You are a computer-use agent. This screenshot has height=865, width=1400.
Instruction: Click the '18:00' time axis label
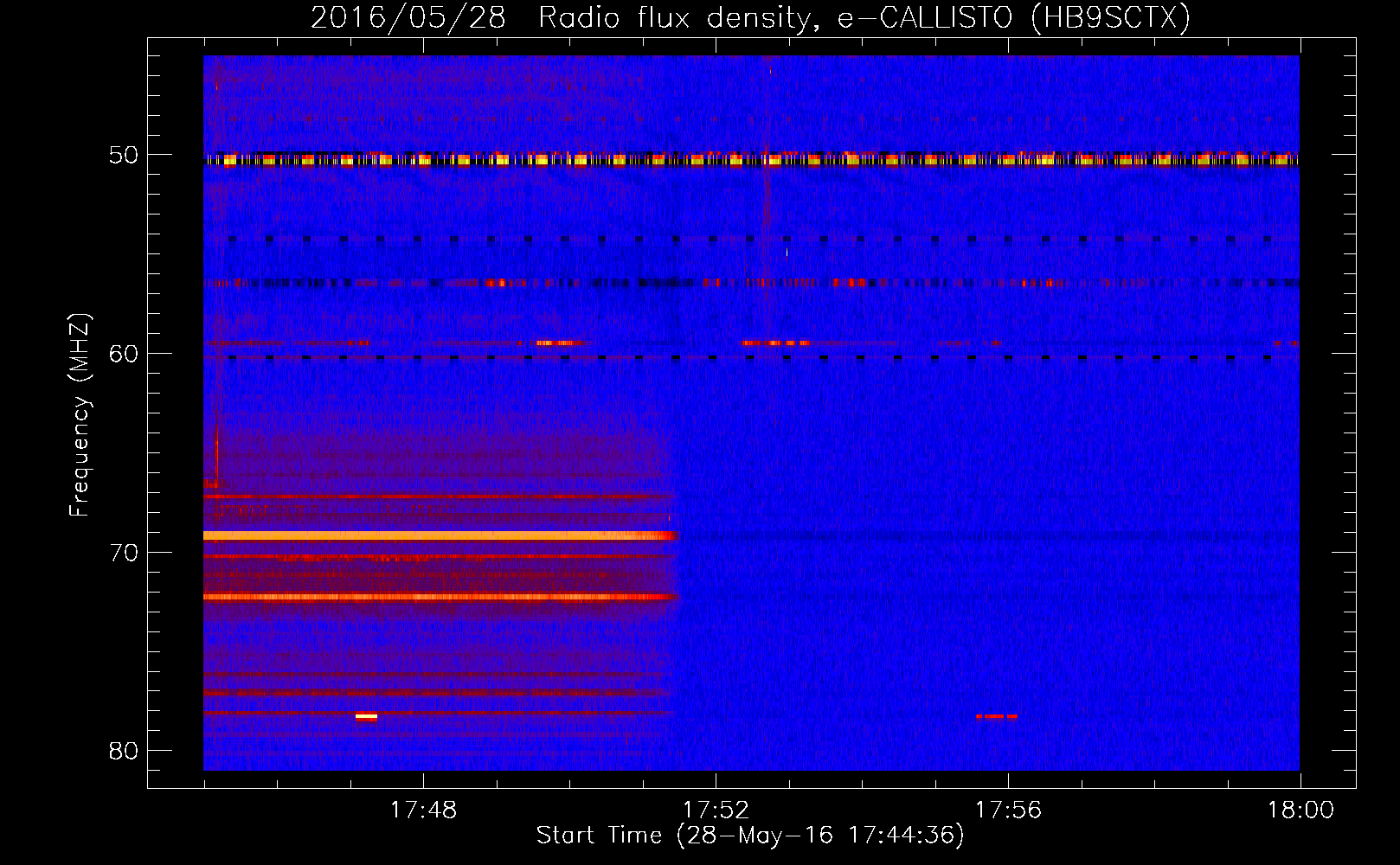[x=1300, y=811]
